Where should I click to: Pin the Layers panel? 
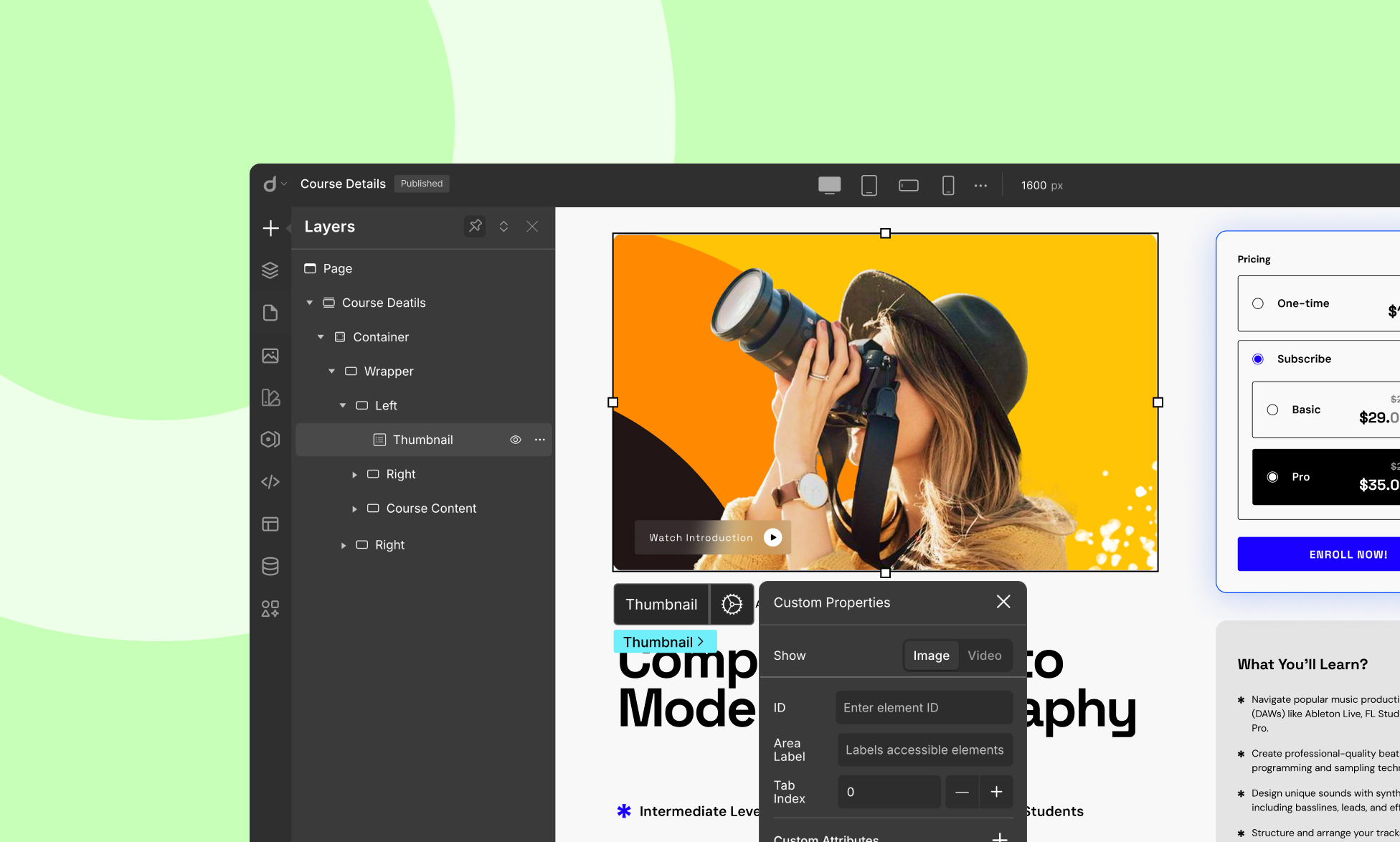[475, 227]
